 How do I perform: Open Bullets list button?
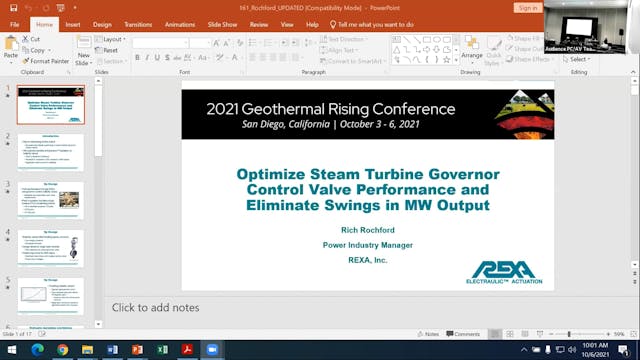(x=254, y=43)
